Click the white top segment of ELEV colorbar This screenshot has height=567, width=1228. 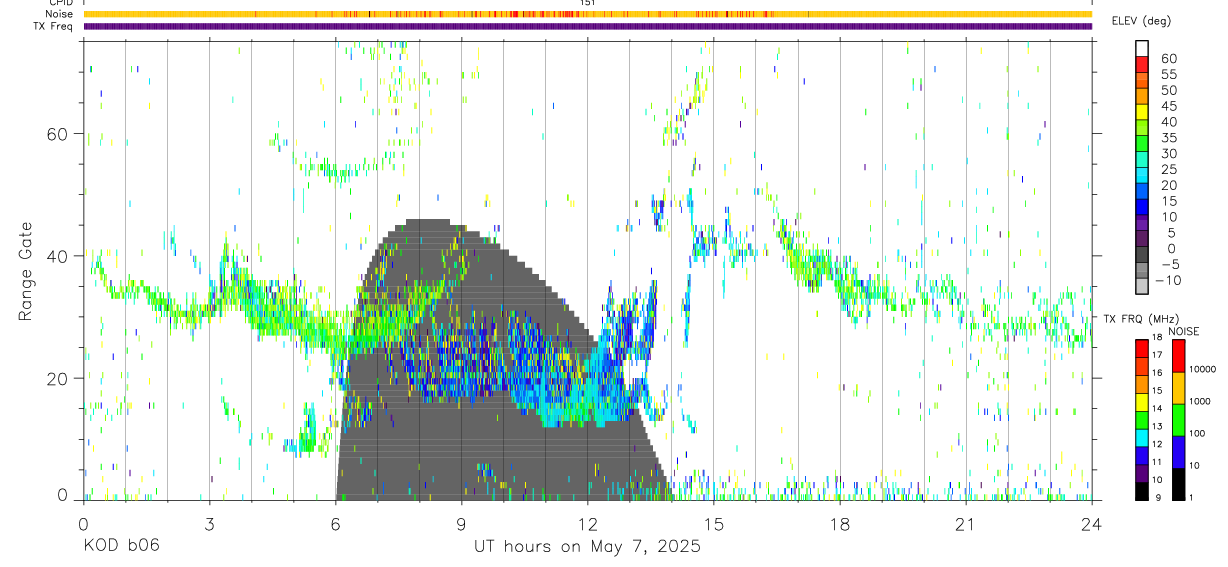coord(1142,49)
